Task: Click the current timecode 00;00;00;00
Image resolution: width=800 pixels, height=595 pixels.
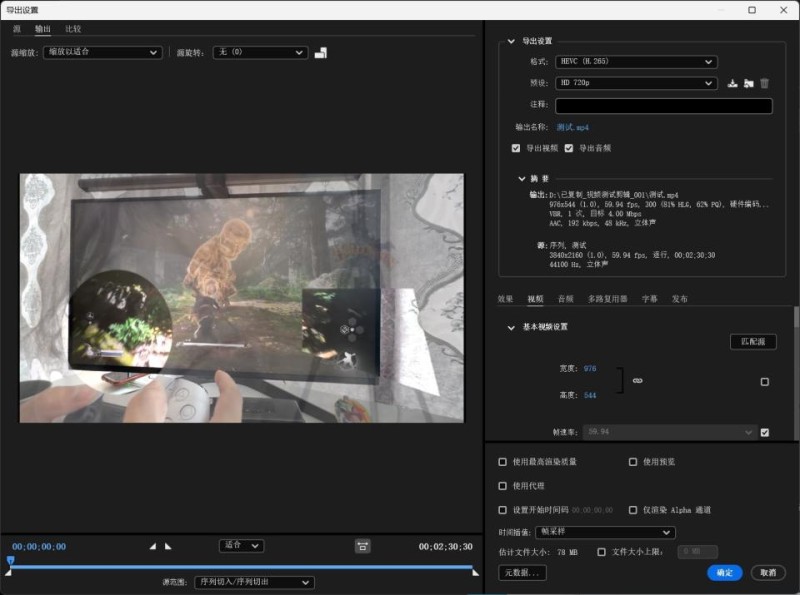Action: click(39, 547)
